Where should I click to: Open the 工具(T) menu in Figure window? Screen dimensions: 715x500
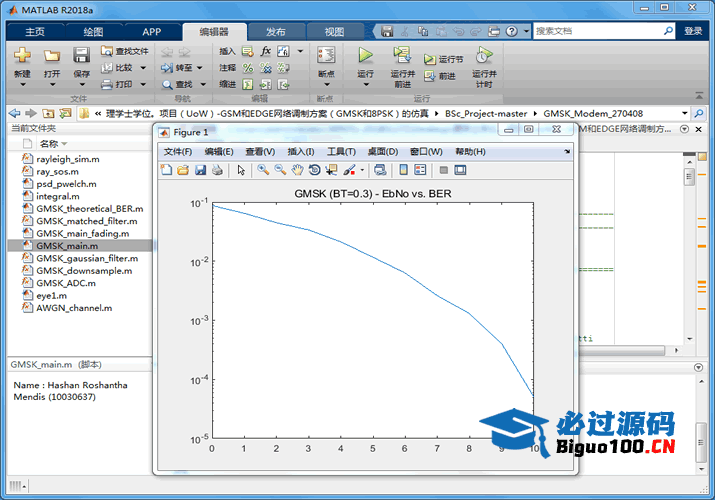click(x=342, y=152)
